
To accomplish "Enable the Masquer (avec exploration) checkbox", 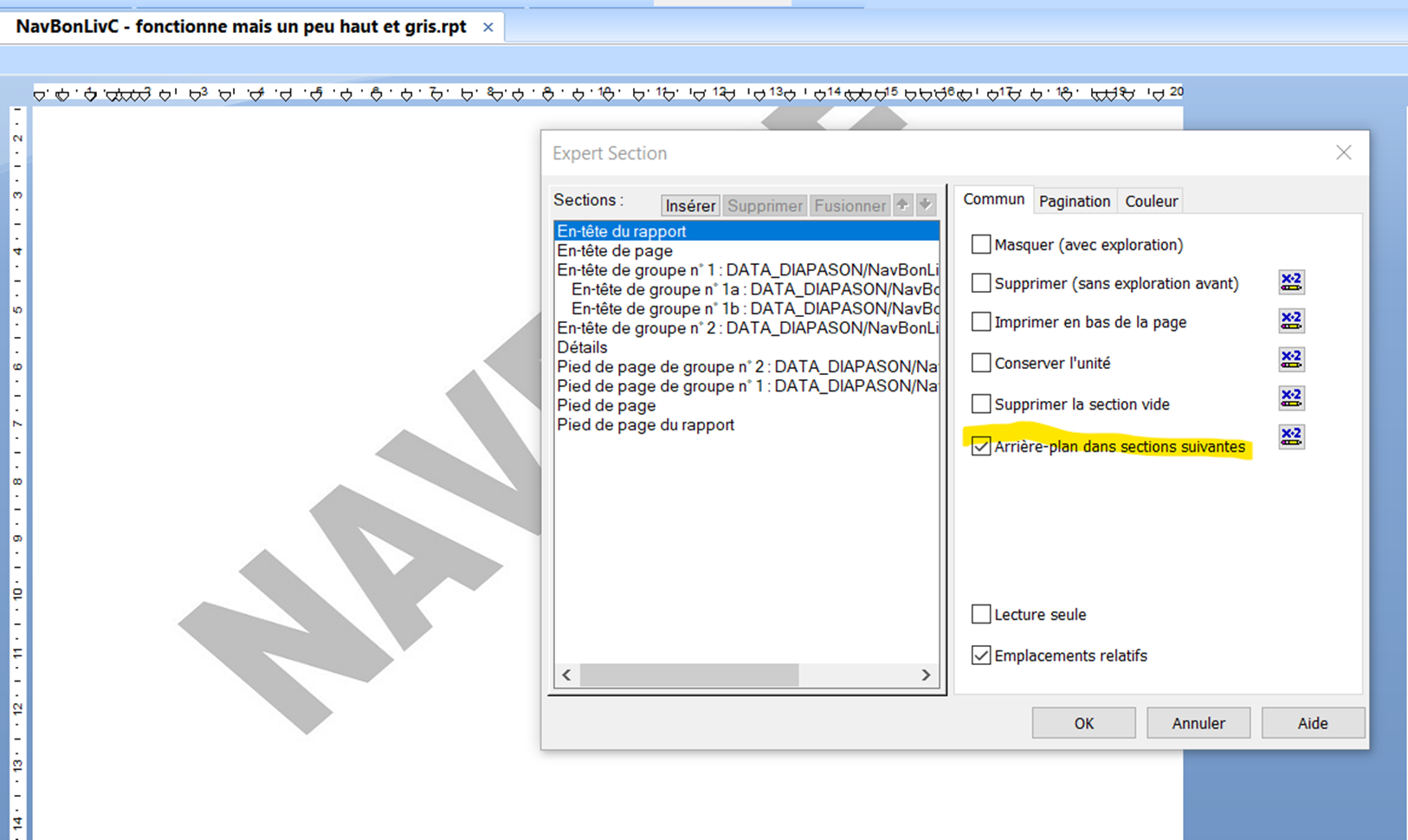I will [x=981, y=245].
